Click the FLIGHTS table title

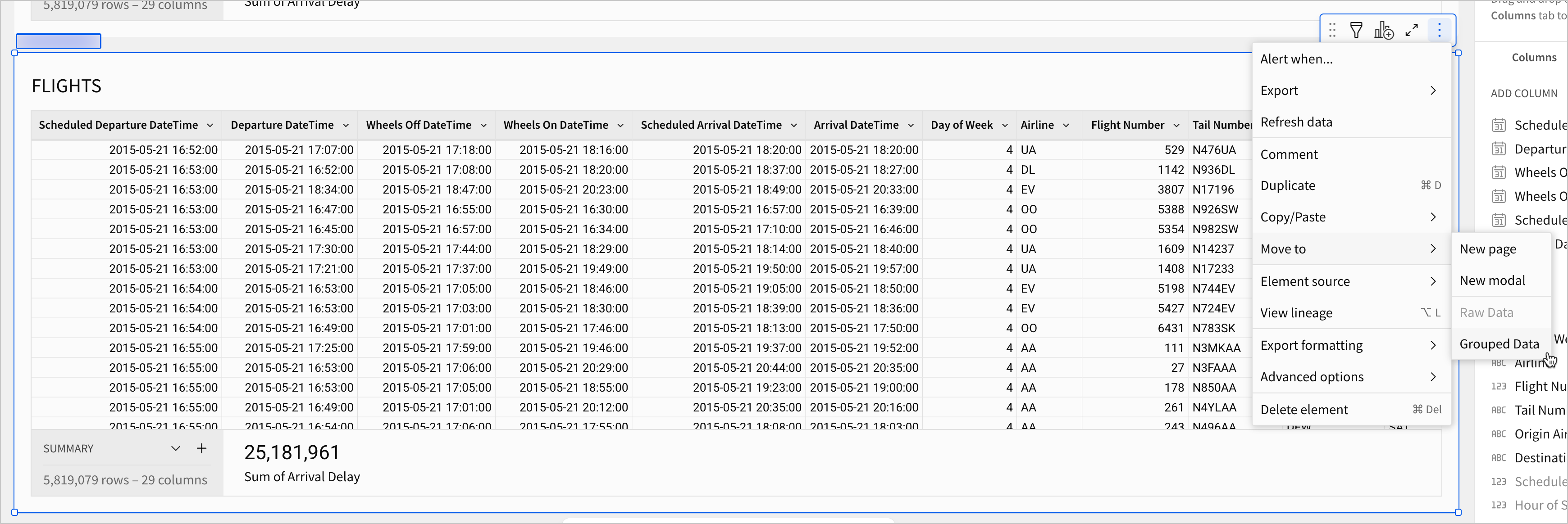[x=66, y=86]
